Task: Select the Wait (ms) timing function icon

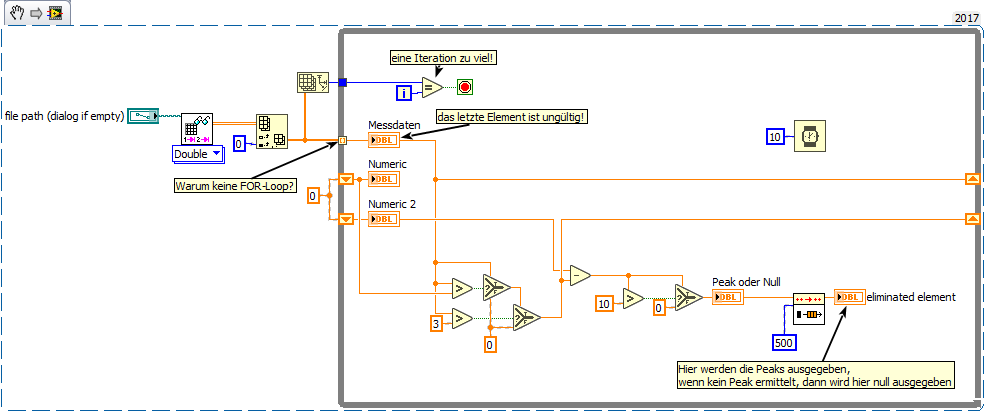Action: coord(810,136)
